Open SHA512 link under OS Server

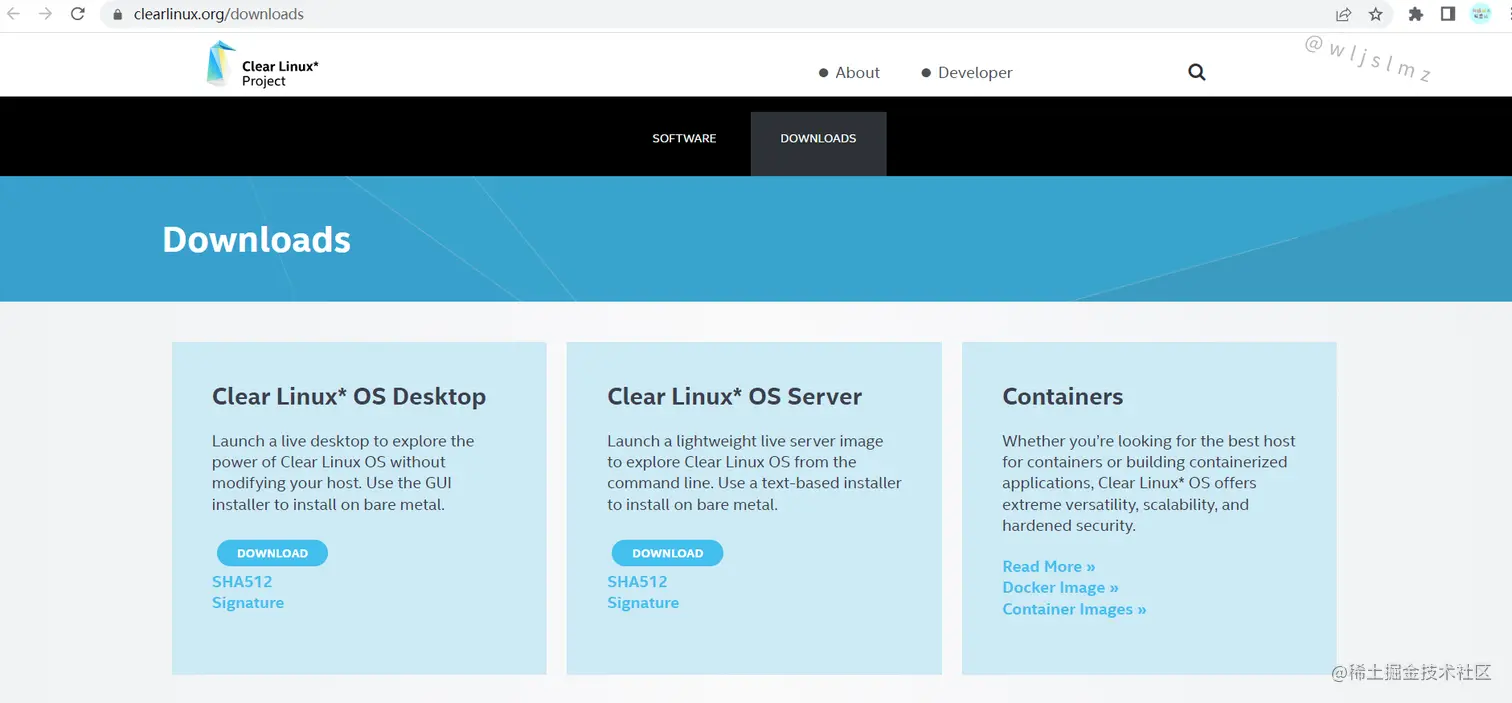click(637, 582)
